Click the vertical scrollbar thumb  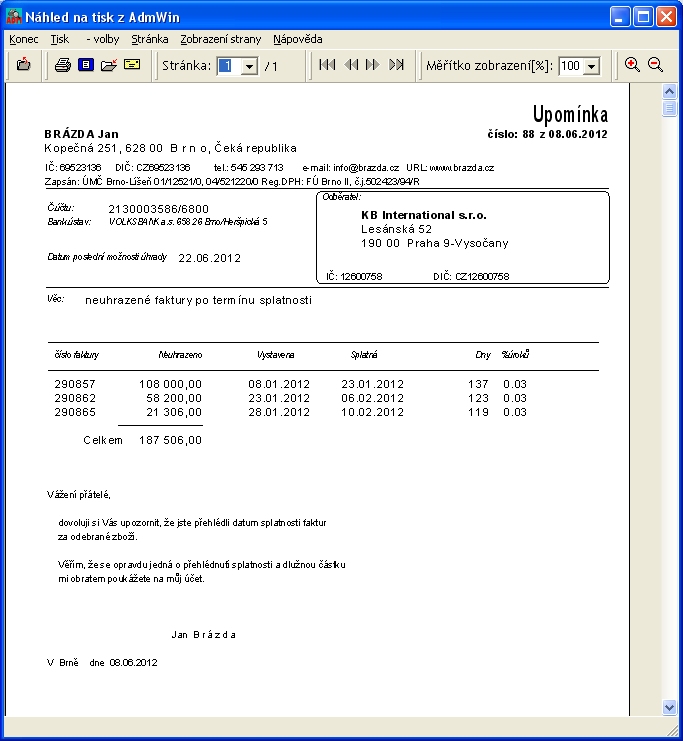coord(669,108)
